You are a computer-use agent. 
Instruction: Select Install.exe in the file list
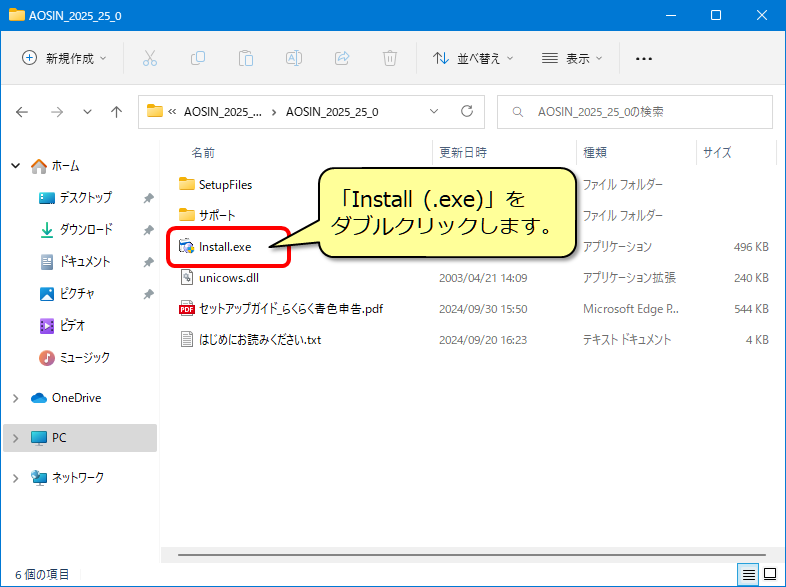coord(224,246)
